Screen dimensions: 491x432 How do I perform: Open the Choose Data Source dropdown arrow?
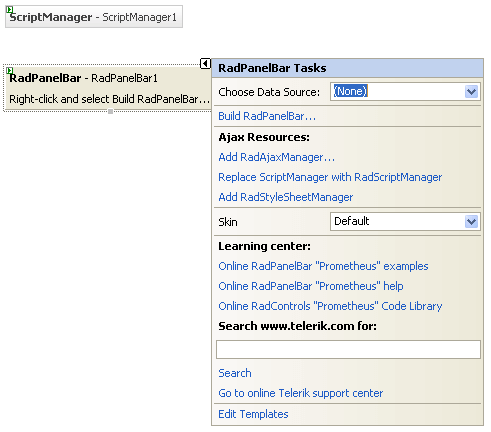pos(471,91)
